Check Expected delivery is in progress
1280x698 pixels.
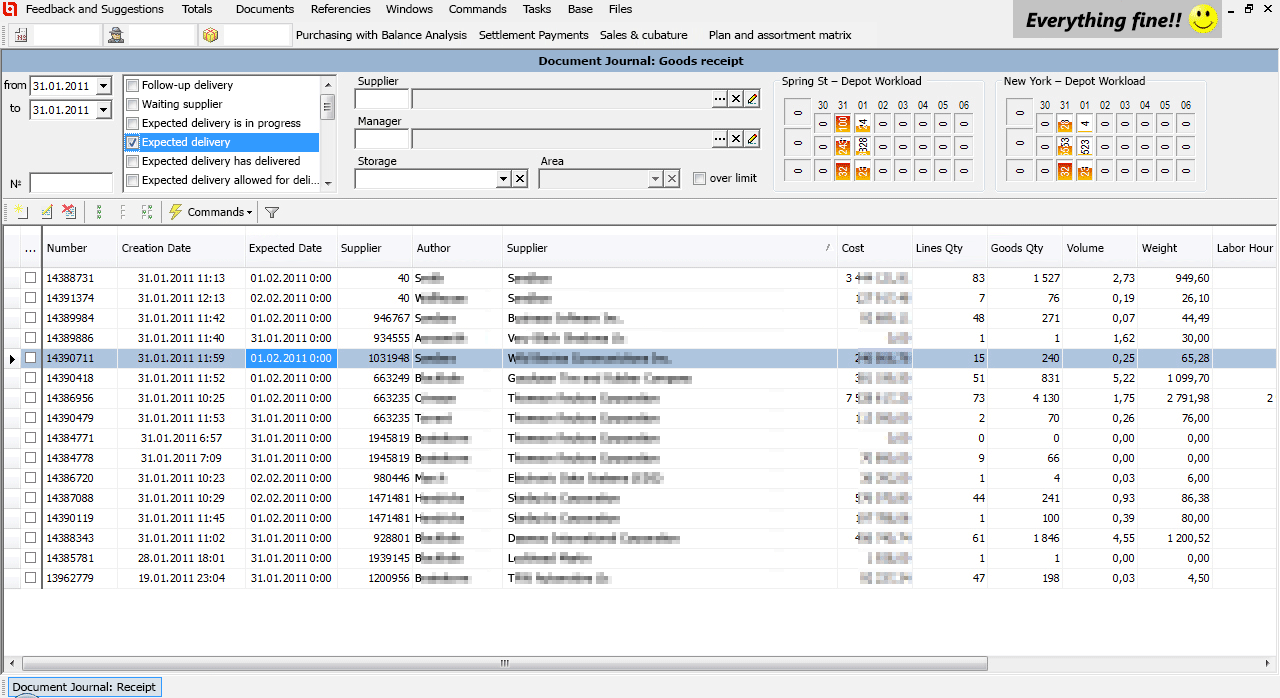[x=132, y=123]
